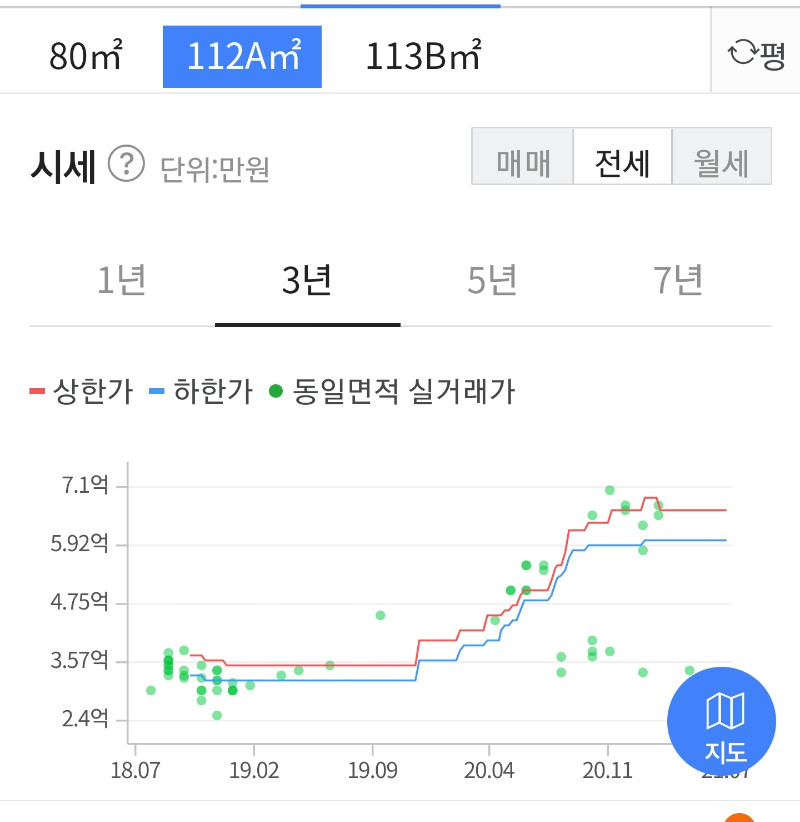Switch price type to 매매
Screen dimensions: 800x822
(x=523, y=156)
